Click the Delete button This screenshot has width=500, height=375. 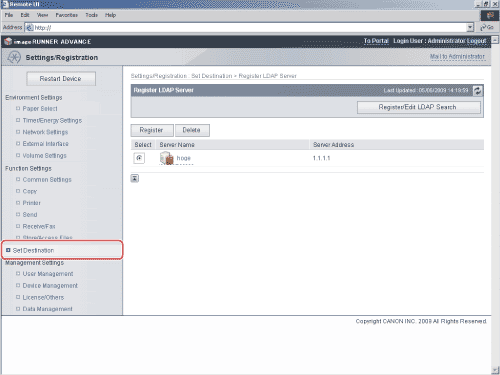pyautogui.click(x=192, y=130)
